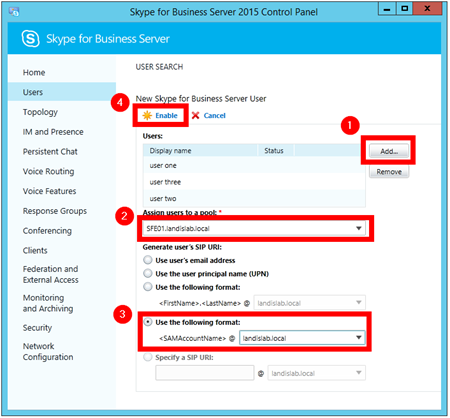The image size is (450, 418).
Task: Open Persistent Chat section
Action: pos(50,151)
